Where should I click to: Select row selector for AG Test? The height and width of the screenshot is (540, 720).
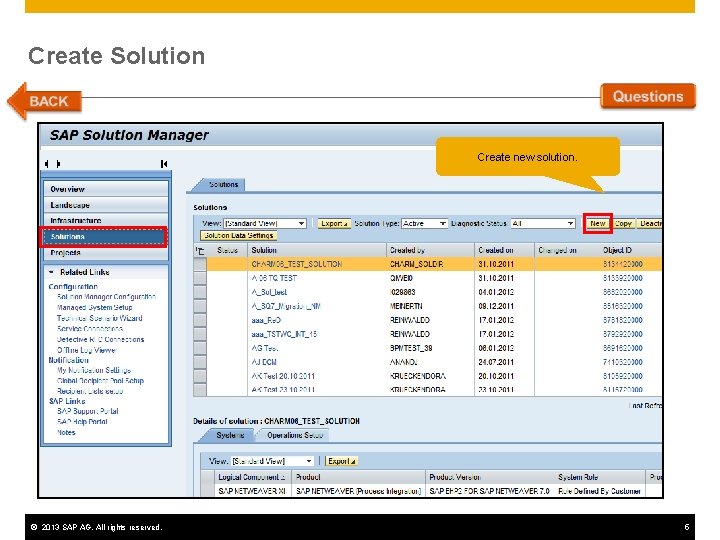[200, 348]
